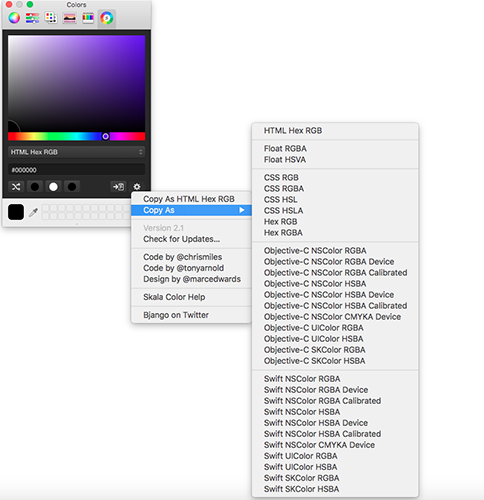The height and width of the screenshot is (500, 484).
Task: Select the first black preset circle
Action: (x=35, y=187)
